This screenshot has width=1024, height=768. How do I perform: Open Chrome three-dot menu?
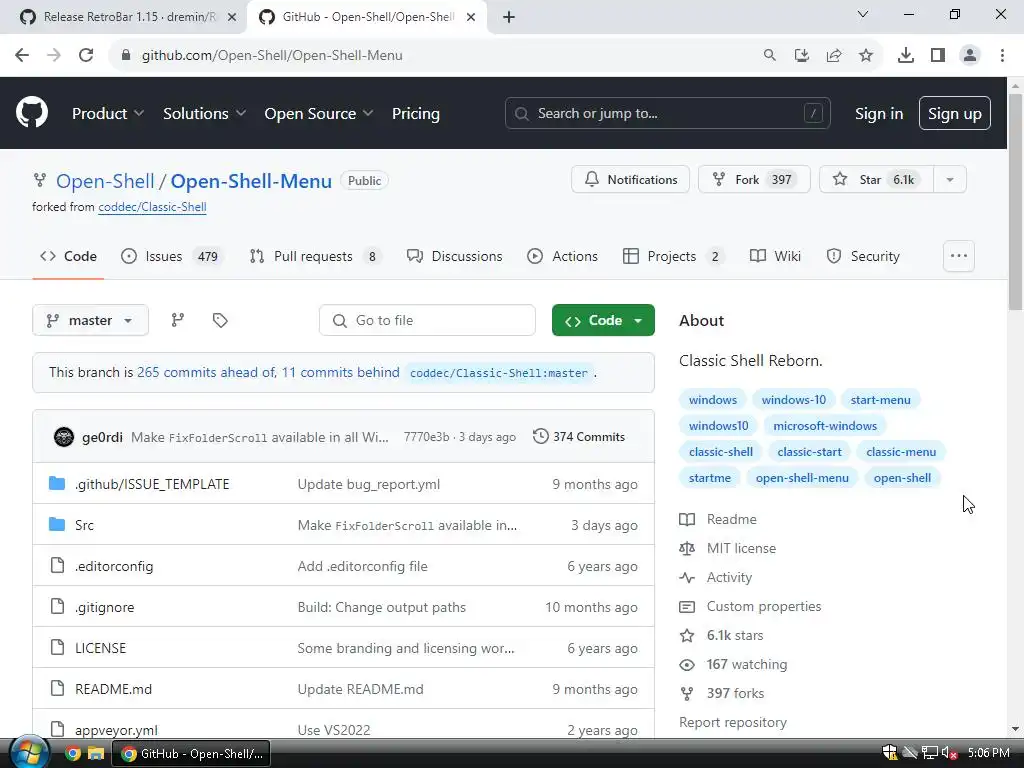click(x=1002, y=56)
